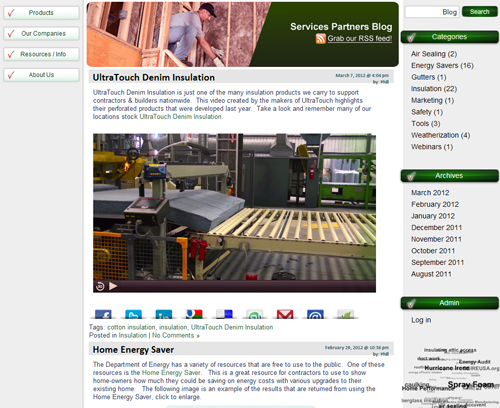
Task: Share via blue email @ icon
Action: 315,314
